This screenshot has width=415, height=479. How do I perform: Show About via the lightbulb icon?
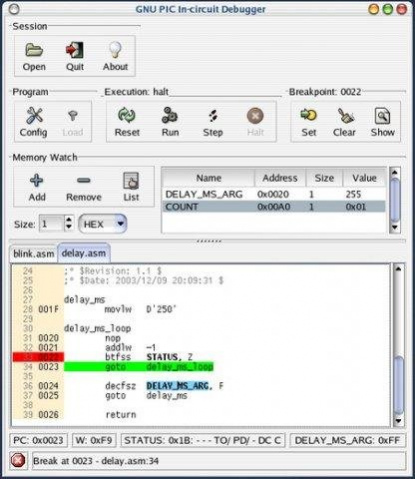pyautogui.click(x=115, y=50)
